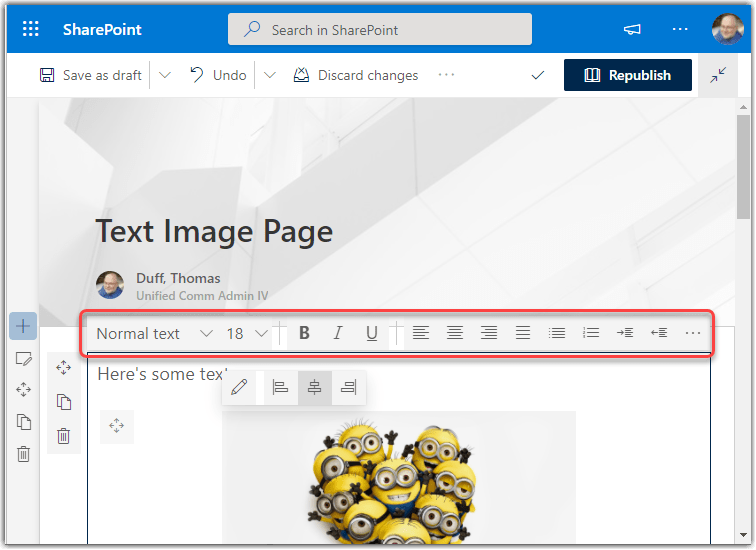
Task: Click the image edit pencil icon
Action: [239, 388]
